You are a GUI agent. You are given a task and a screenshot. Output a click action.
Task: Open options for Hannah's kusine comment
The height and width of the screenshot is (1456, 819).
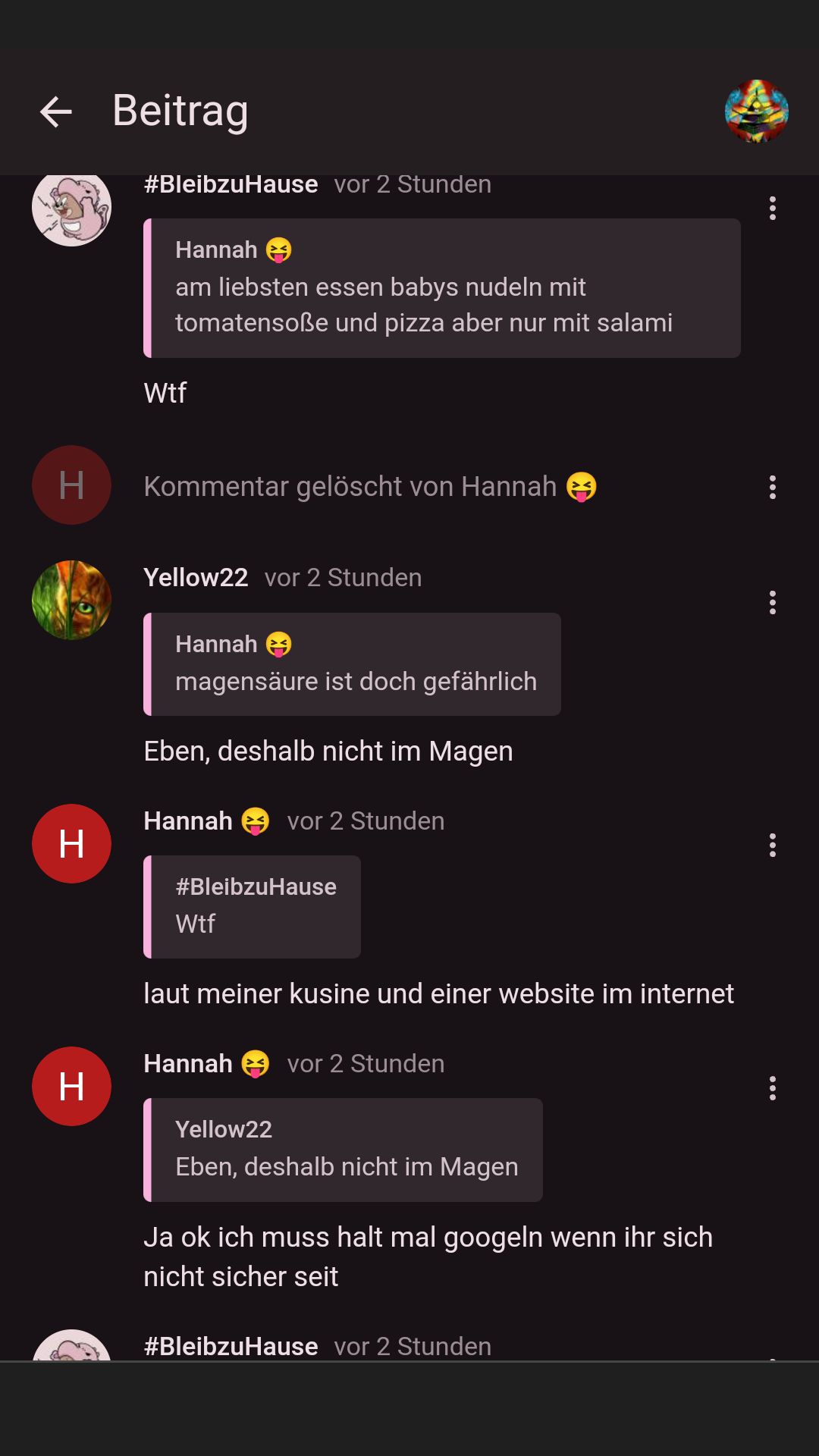point(772,845)
